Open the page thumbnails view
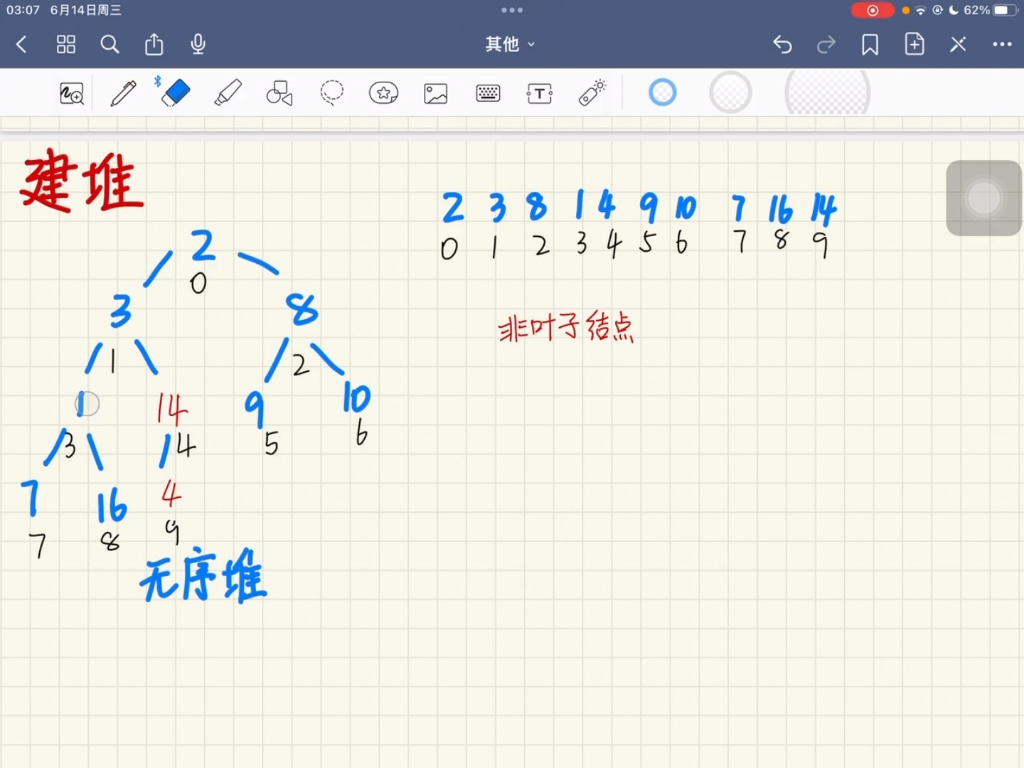1024x768 pixels. (66, 44)
